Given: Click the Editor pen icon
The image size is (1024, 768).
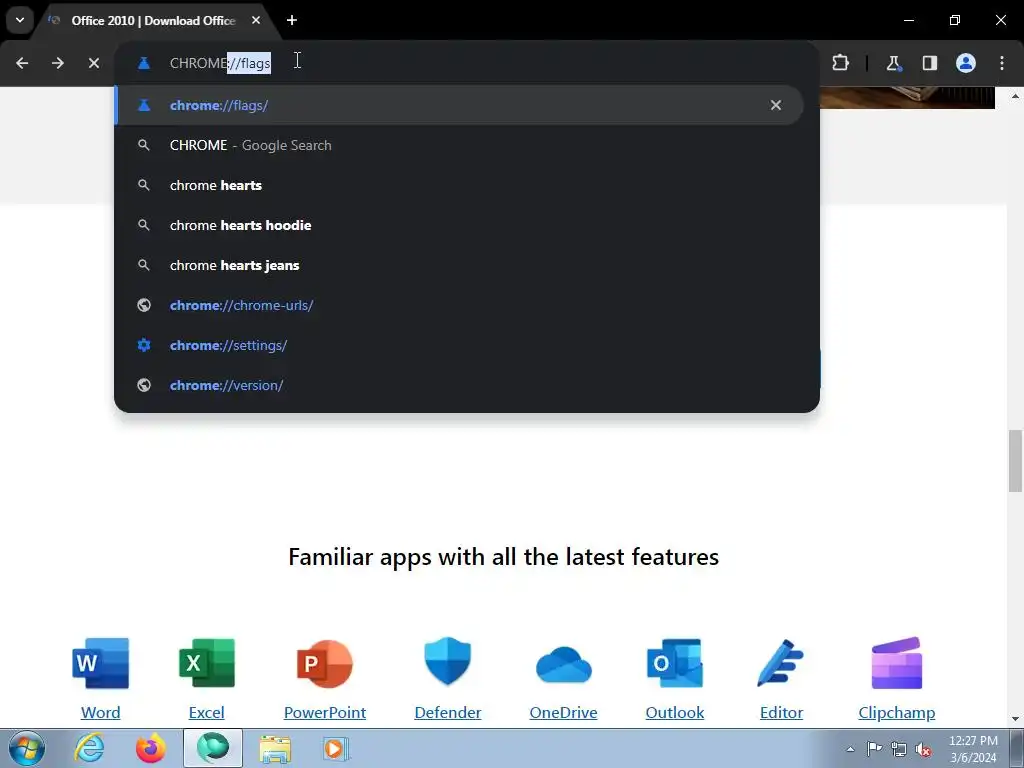Looking at the screenshot, I should click(781, 663).
